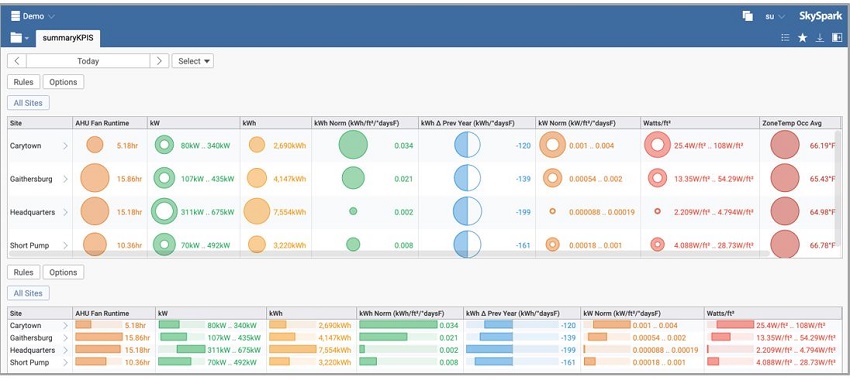The image size is (850, 380).
Task: Go to next day arrow
Action: (x=159, y=61)
